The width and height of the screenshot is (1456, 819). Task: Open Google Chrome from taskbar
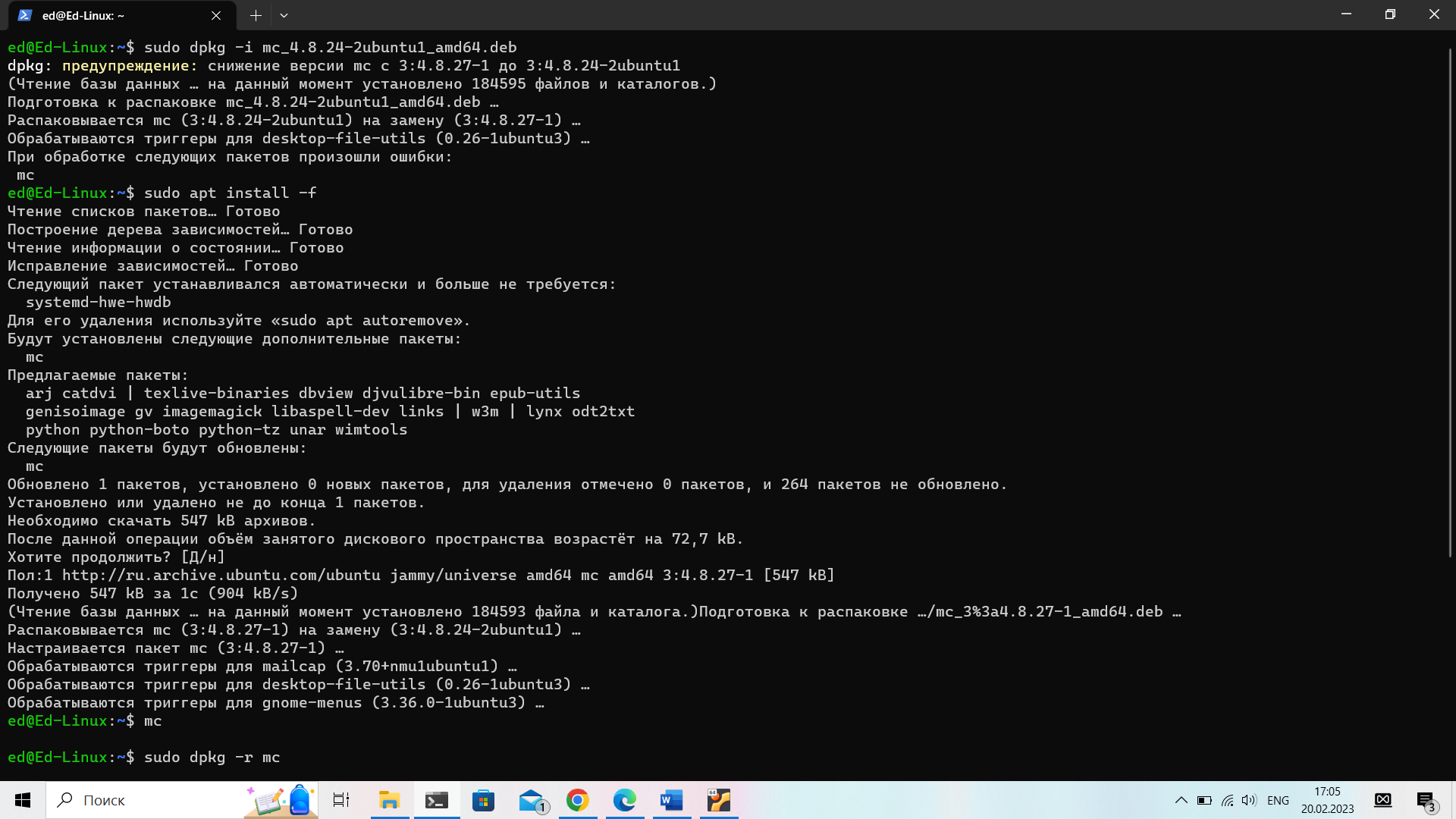578,800
